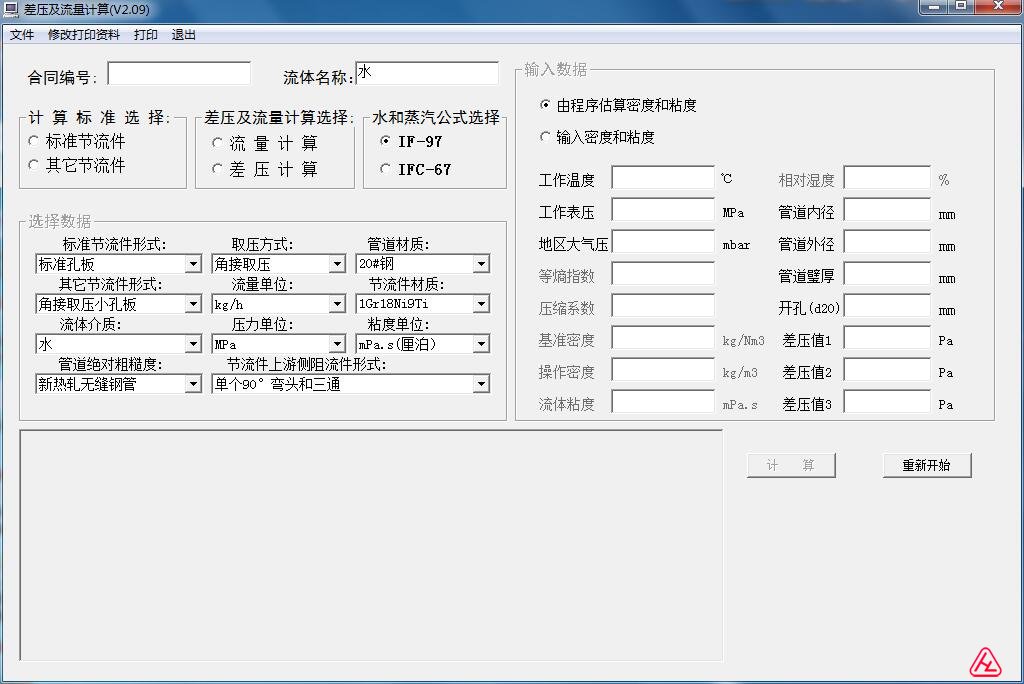Click the 差压值1 input field
This screenshot has height=684, width=1024.
[x=887, y=338]
